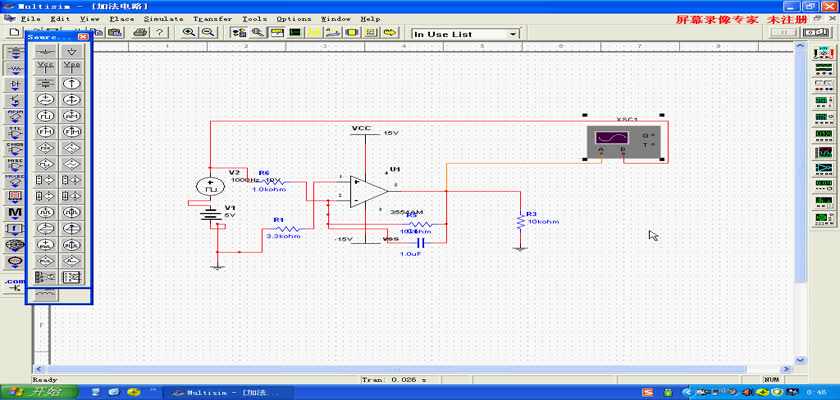840x400 pixels.
Task: Close the Sources floating toolbar
Action: tap(82, 37)
